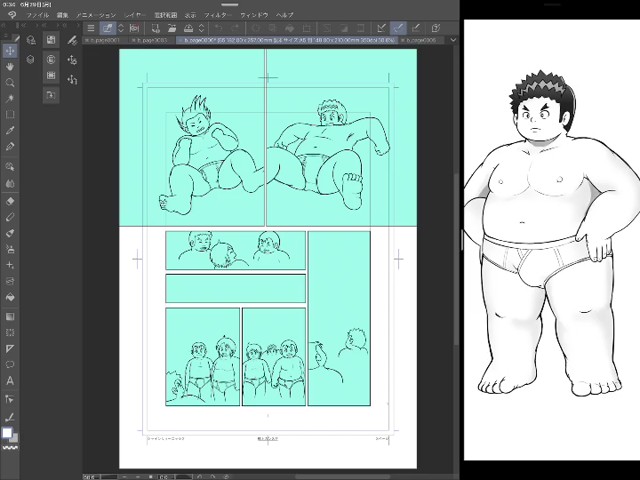This screenshot has width=640, height=480.
Task: Open the 選択範囲 menu
Action: point(165,15)
